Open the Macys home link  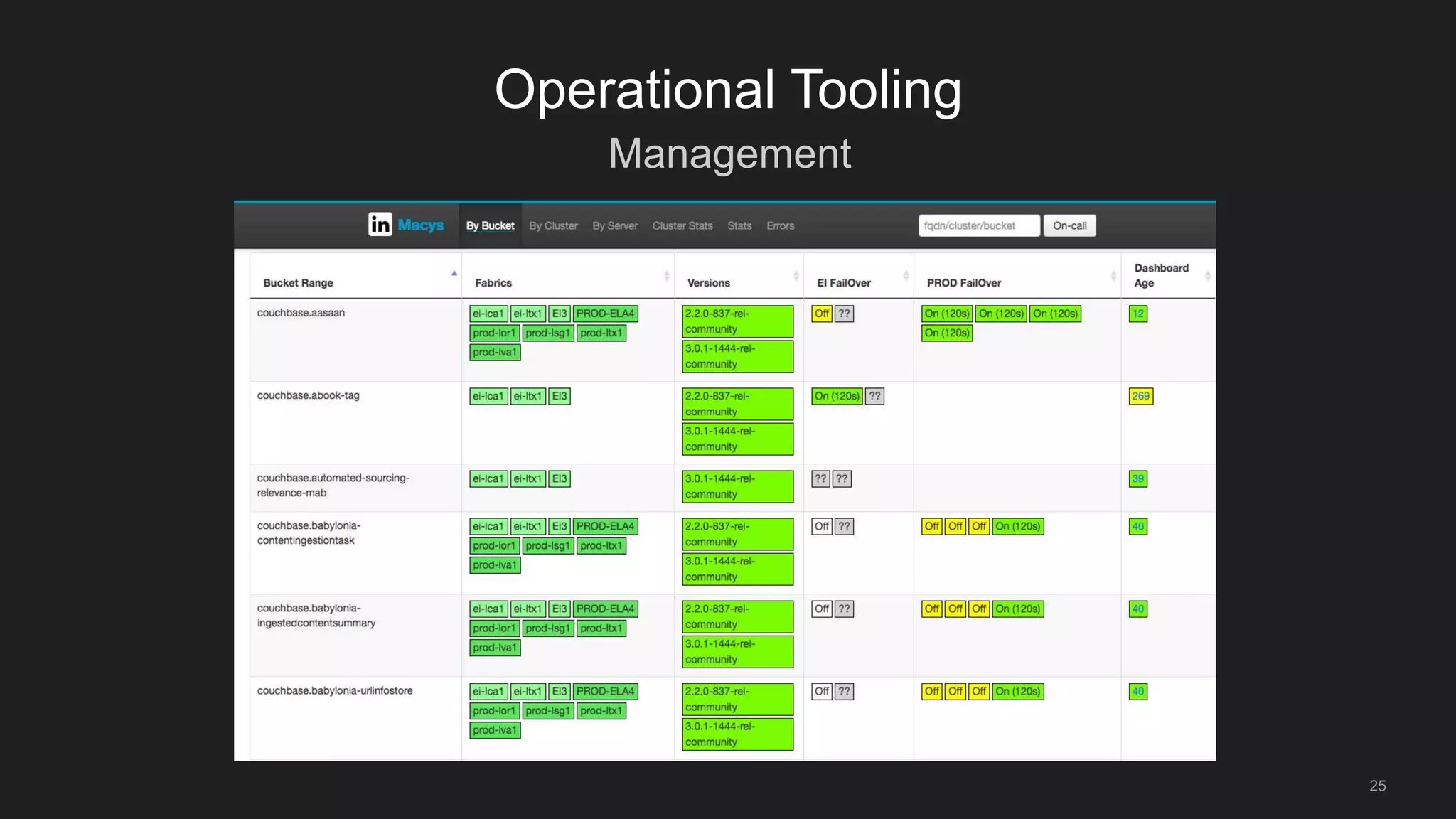pos(421,225)
